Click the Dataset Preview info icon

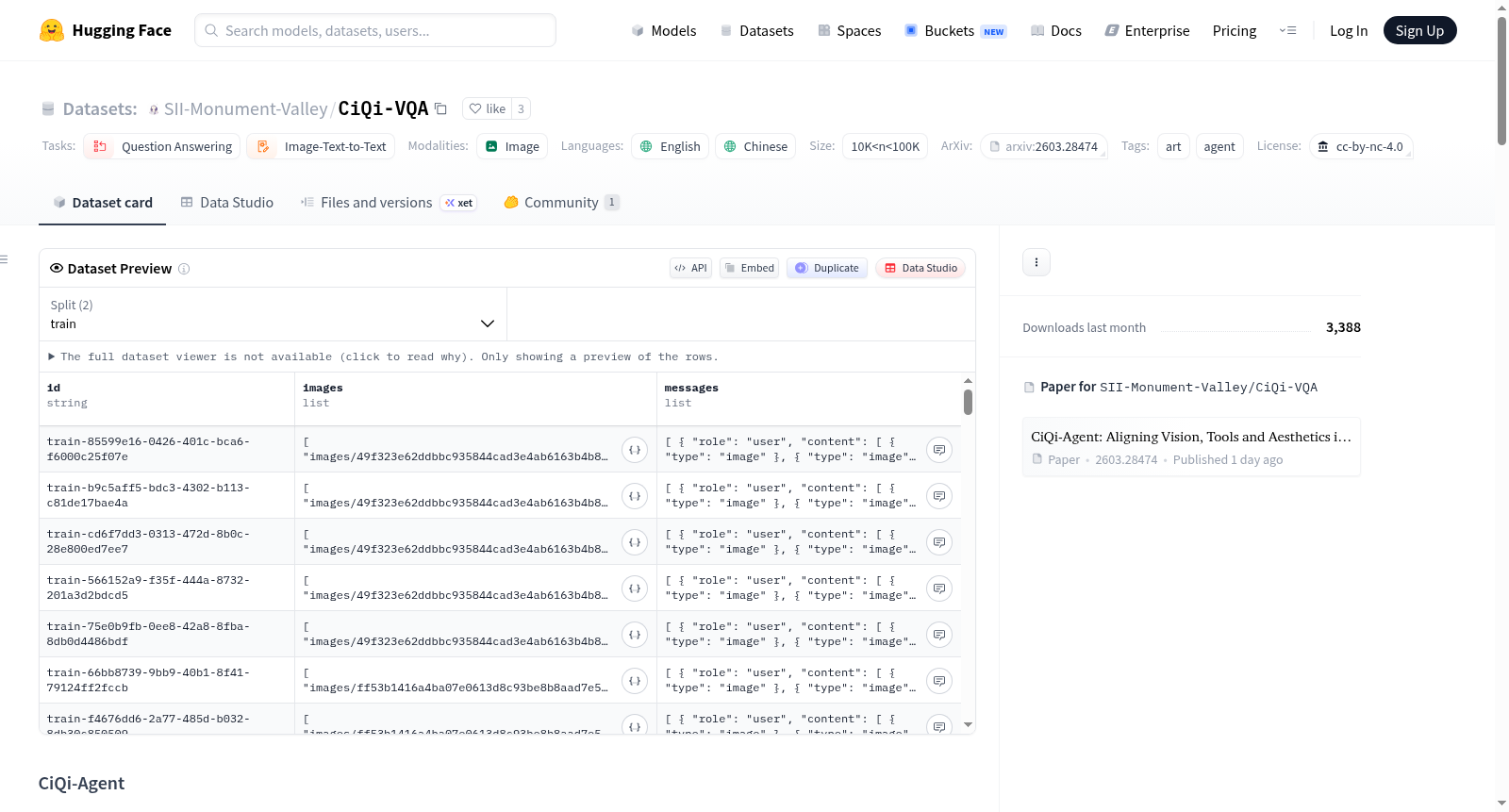[x=184, y=269]
